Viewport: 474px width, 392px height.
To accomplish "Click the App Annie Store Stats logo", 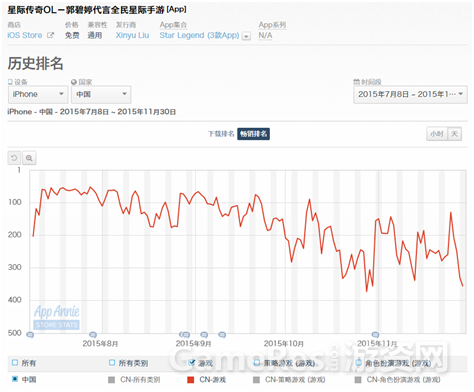I will (x=57, y=317).
